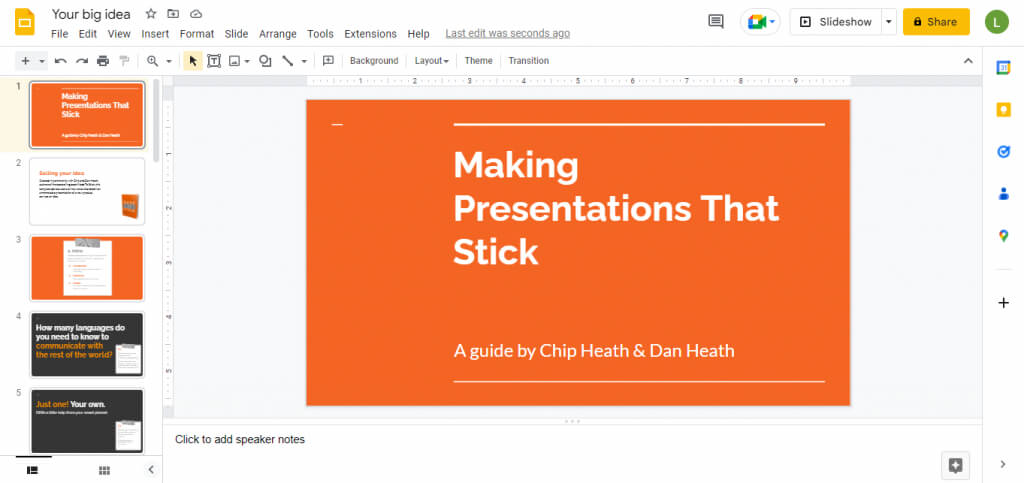Click the Share button

point(936,21)
